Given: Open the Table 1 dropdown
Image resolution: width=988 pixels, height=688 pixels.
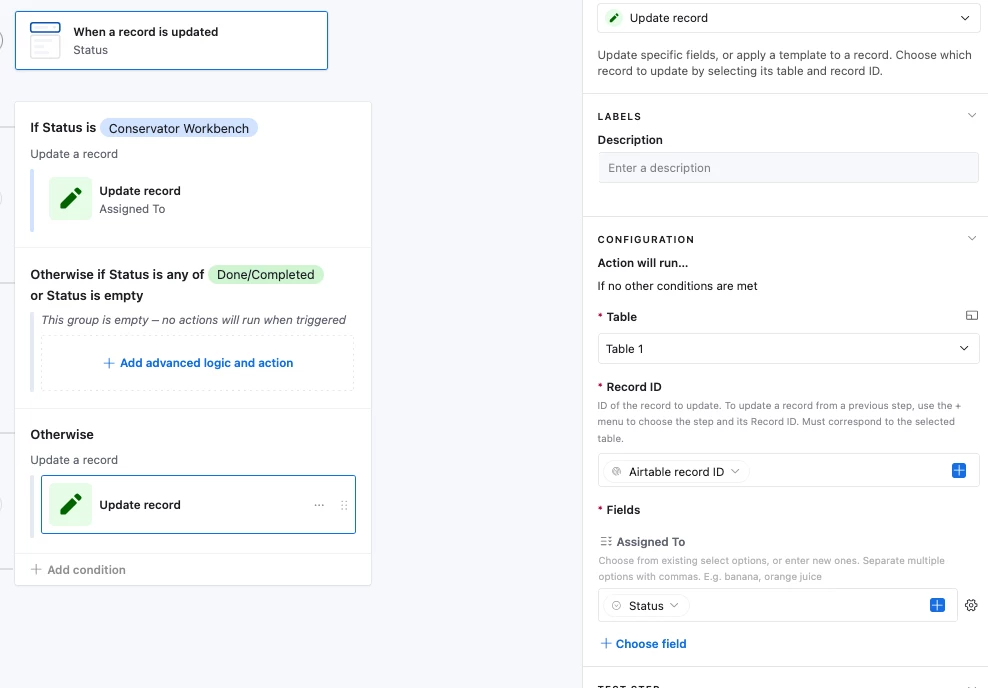Looking at the screenshot, I should 788,348.
